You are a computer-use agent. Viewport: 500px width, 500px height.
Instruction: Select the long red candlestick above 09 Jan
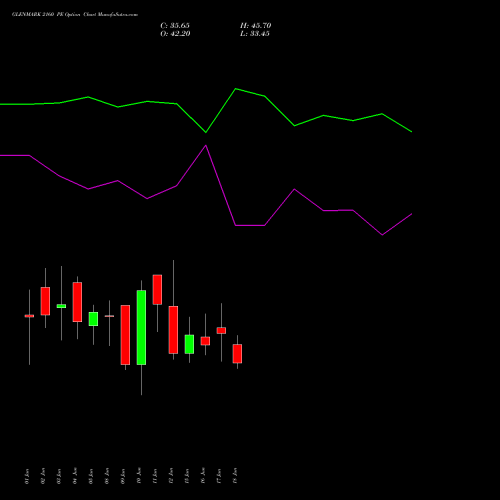coord(125,335)
